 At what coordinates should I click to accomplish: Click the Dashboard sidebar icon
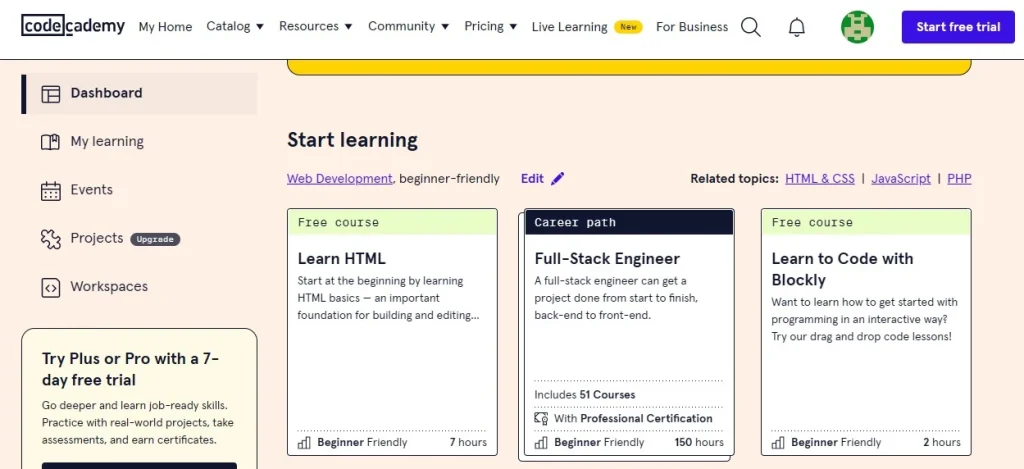(50, 93)
